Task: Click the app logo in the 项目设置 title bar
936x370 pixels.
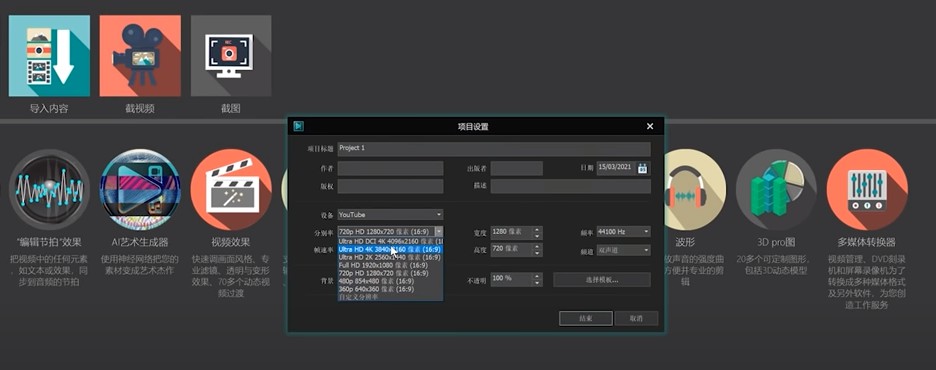Action: coord(298,126)
